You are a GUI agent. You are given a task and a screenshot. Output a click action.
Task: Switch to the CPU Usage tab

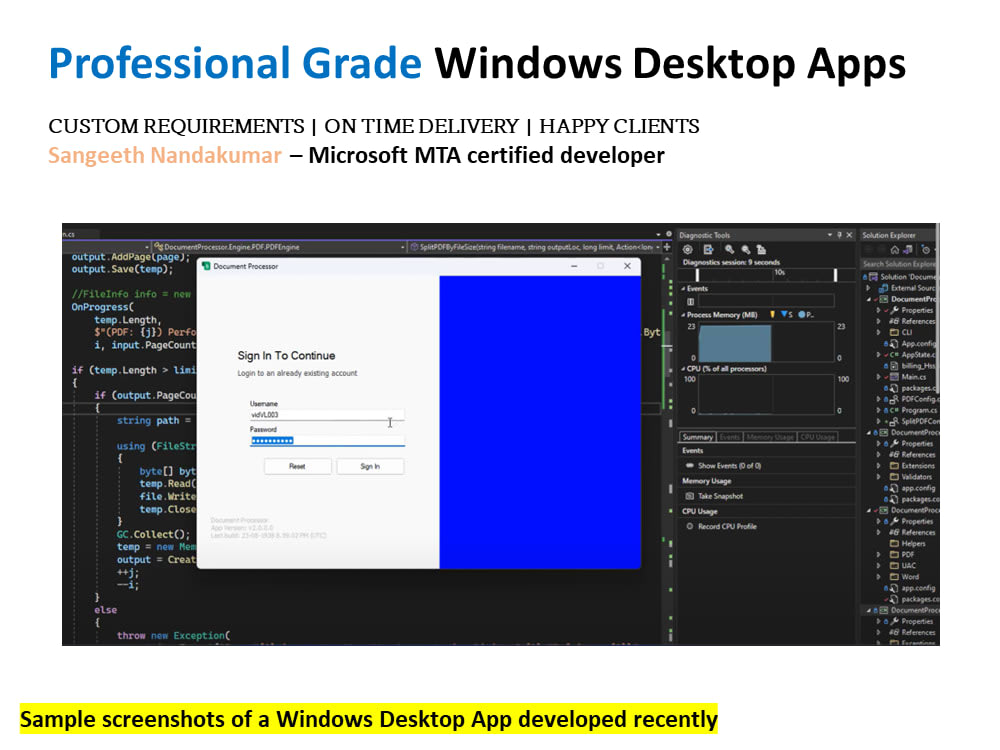(817, 437)
